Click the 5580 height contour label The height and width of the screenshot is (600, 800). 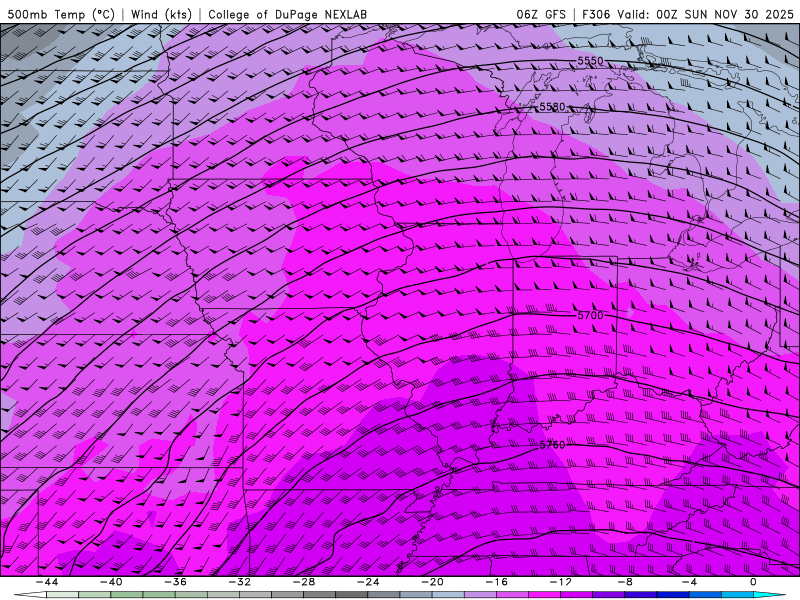(553, 107)
